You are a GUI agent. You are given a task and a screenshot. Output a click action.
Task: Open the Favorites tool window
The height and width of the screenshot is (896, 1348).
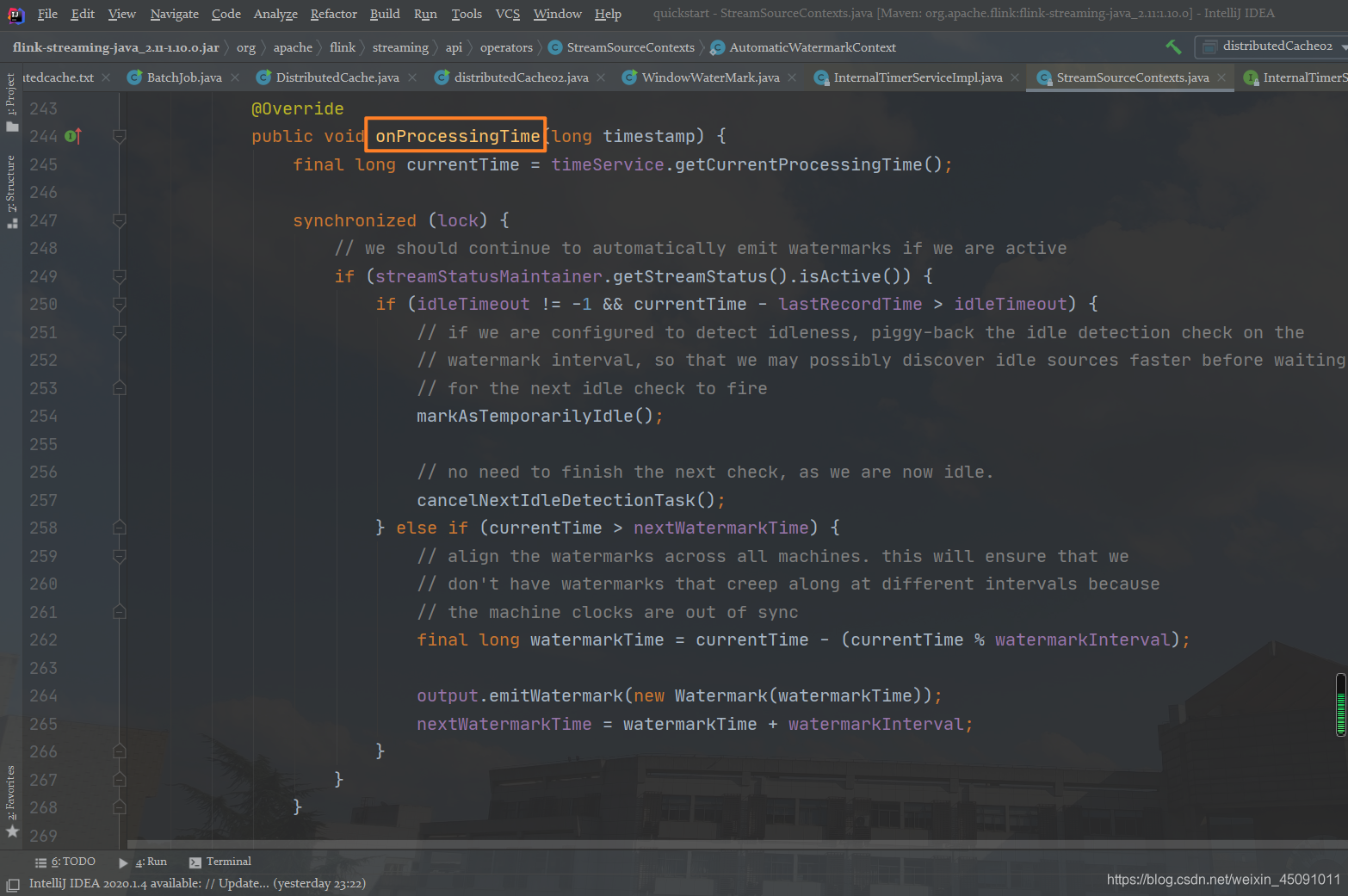click(11, 802)
